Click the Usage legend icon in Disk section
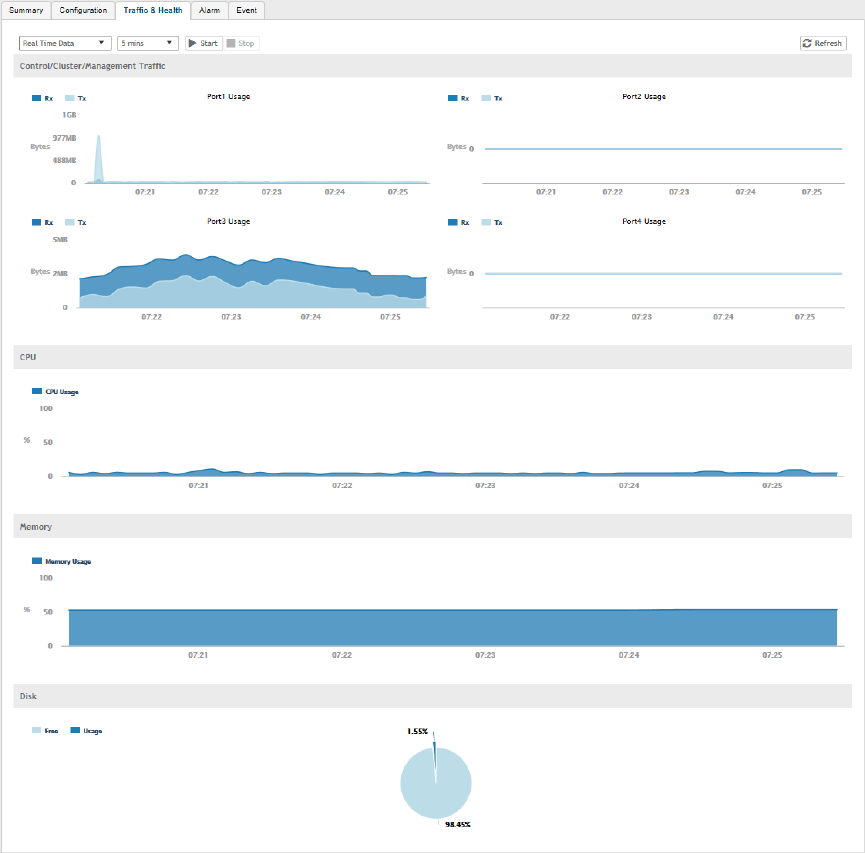865x853 pixels. [75, 731]
